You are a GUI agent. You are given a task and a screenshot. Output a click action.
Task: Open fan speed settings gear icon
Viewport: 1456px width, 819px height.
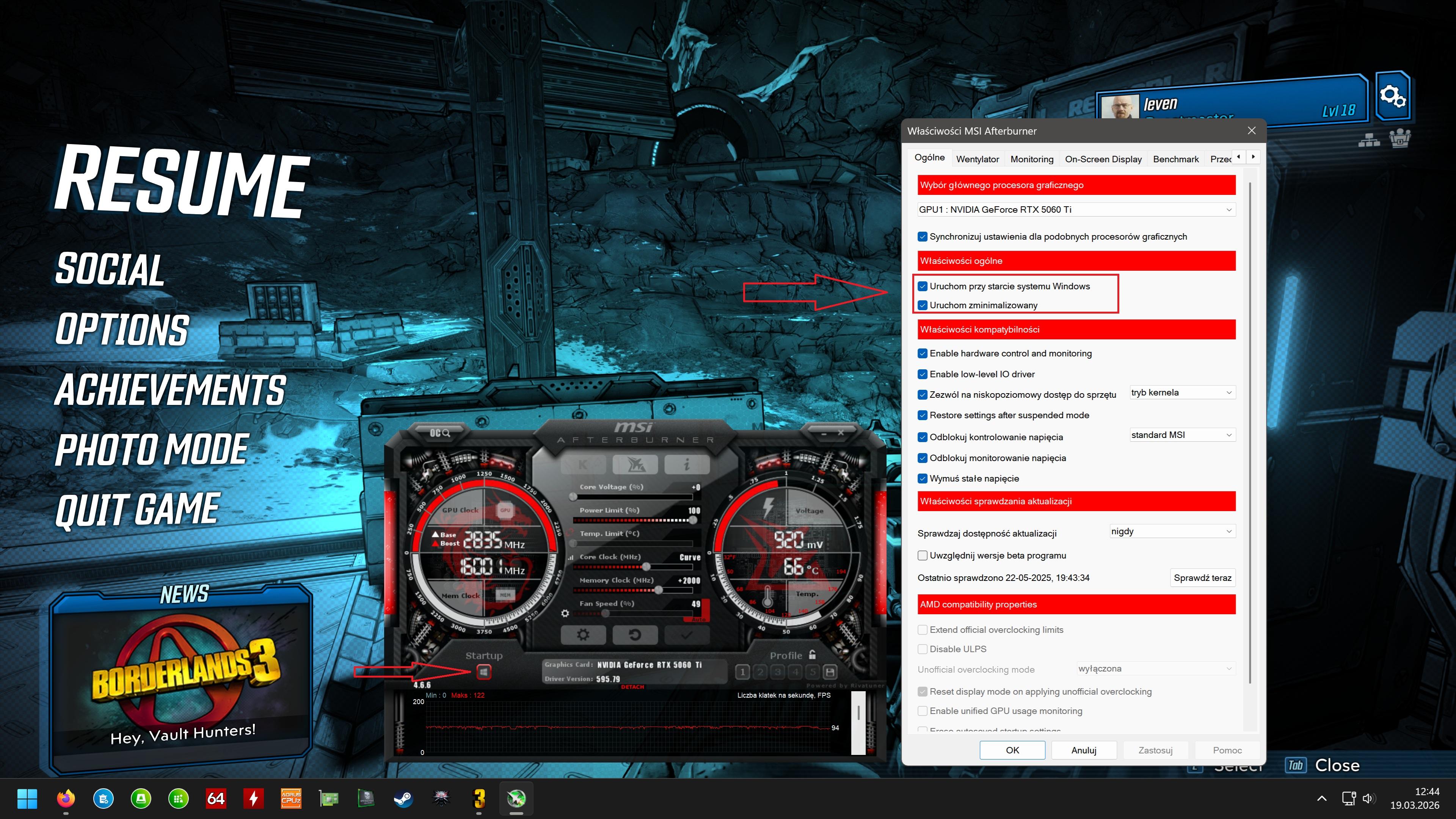click(x=565, y=613)
